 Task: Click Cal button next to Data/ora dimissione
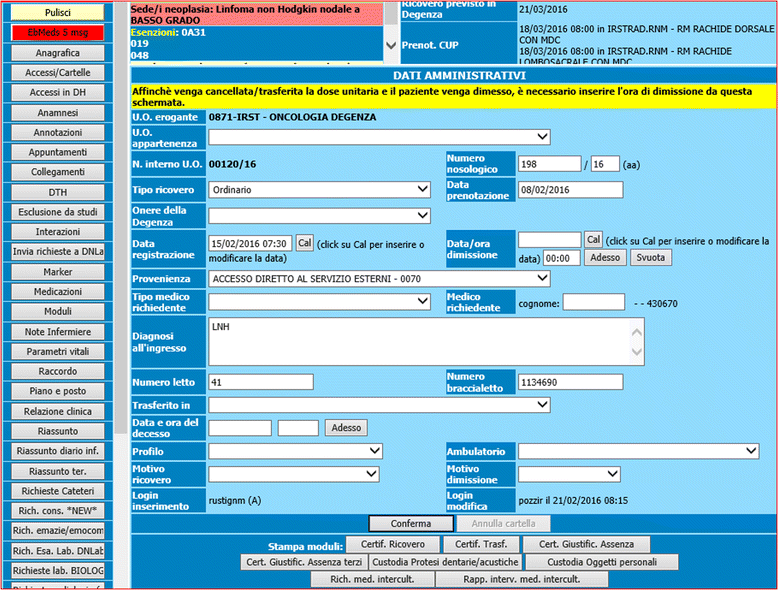593,240
